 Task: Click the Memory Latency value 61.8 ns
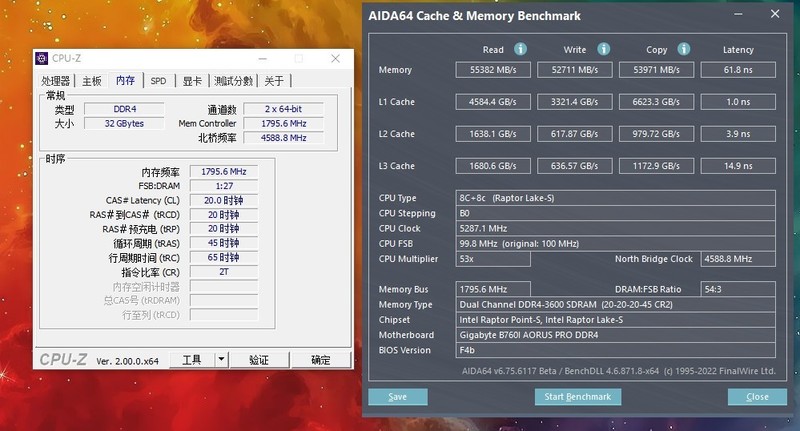[x=738, y=70]
